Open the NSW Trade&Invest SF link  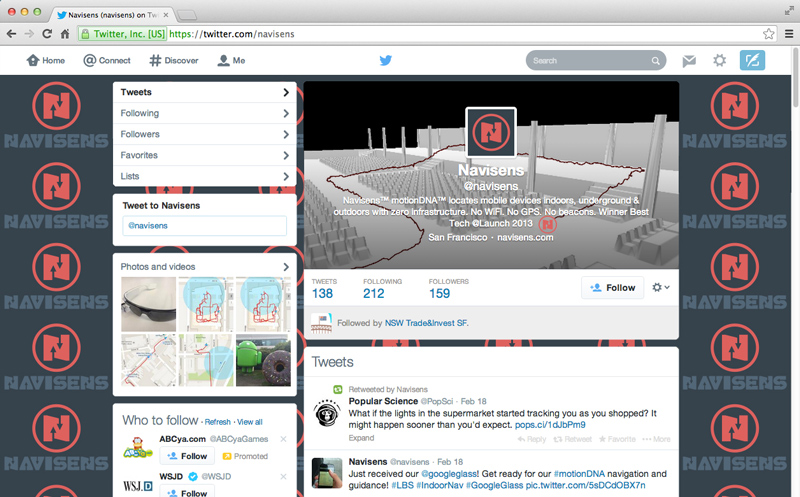coord(427,323)
